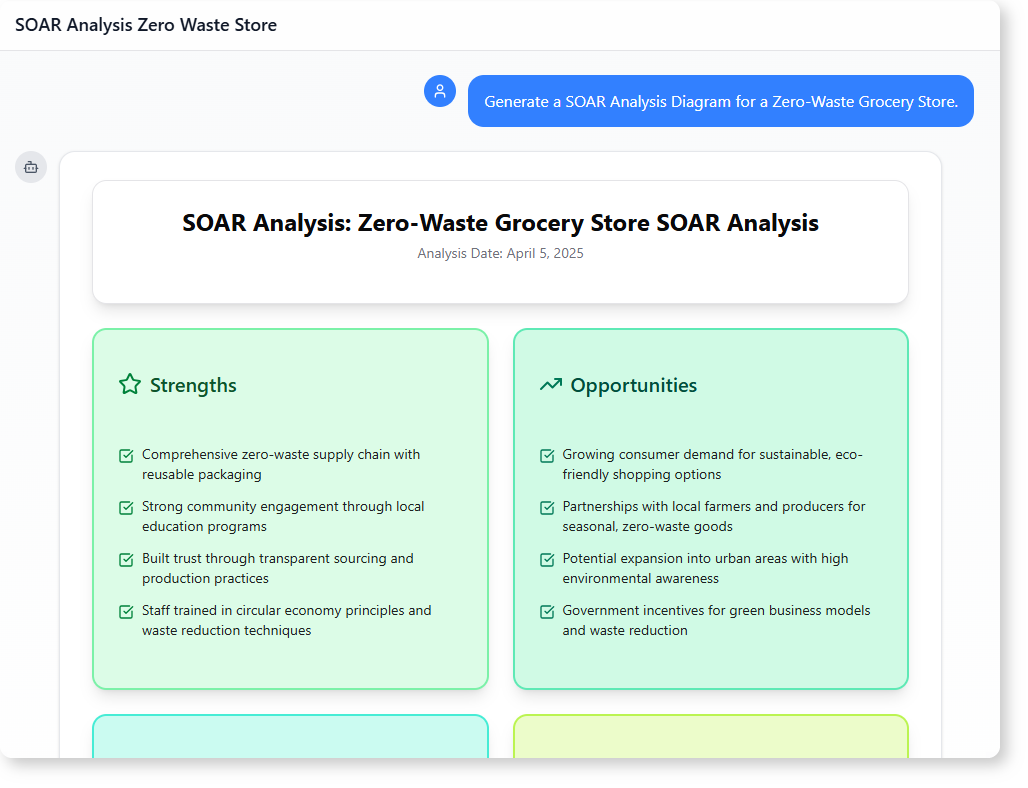The image size is (1028, 788).
Task: Click check icon beside government incentives item
Action: pyautogui.click(x=547, y=612)
